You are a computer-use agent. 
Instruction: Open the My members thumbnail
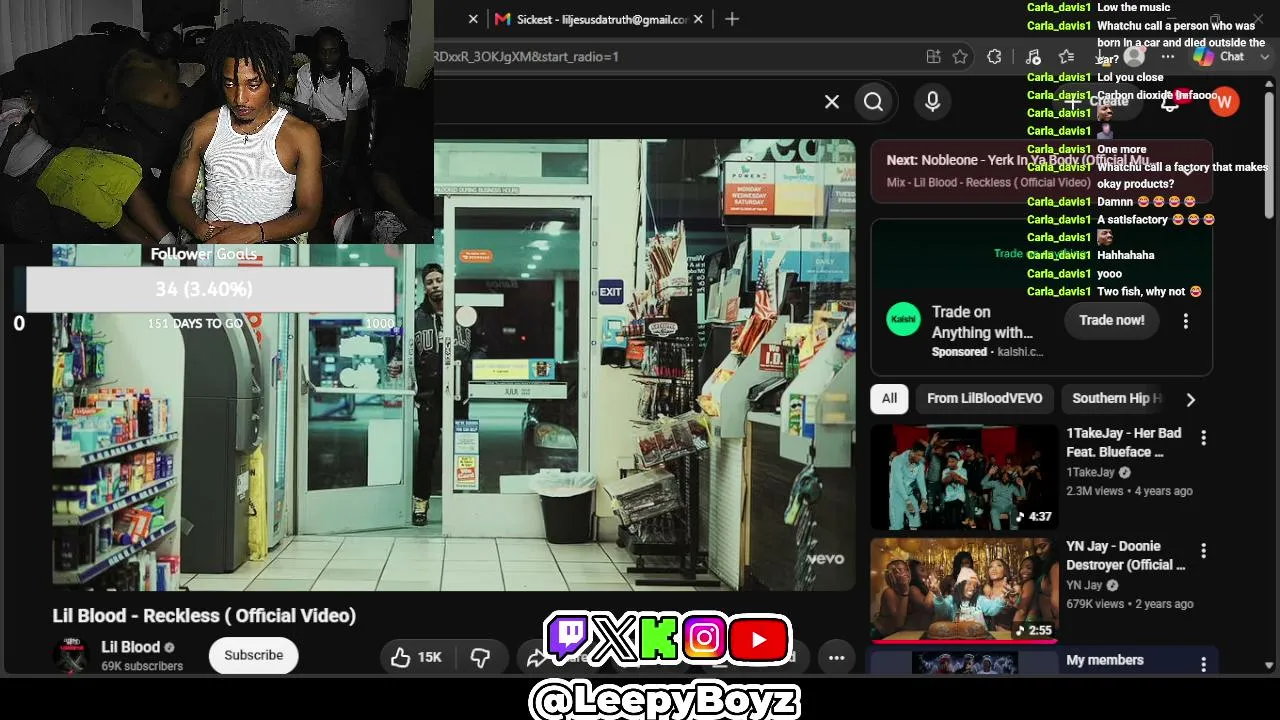(x=964, y=663)
